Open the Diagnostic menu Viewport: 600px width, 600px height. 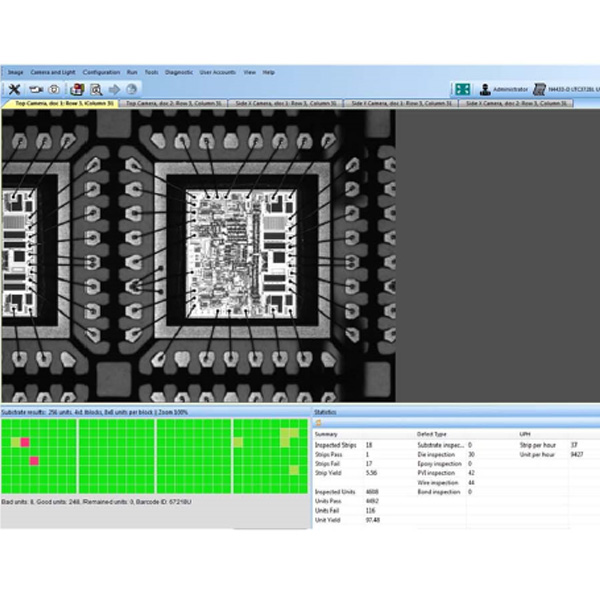click(179, 72)
